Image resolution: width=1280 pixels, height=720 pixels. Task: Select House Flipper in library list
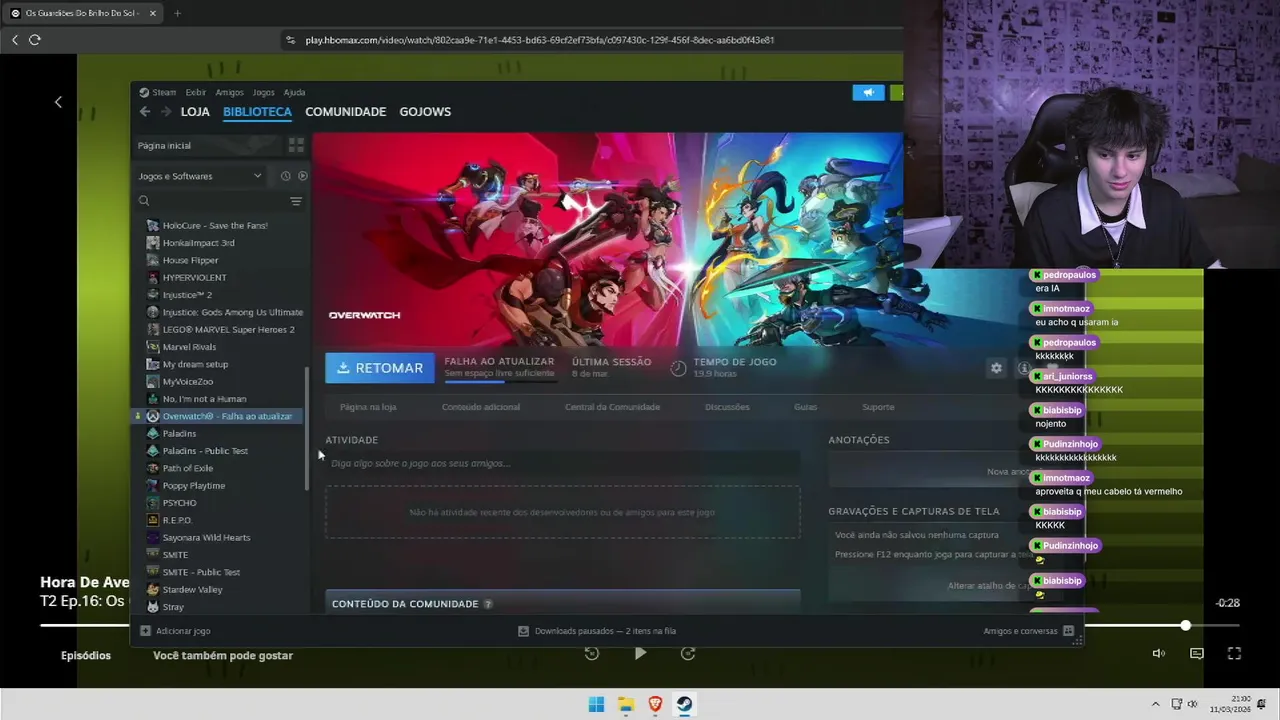click(190, 260)
